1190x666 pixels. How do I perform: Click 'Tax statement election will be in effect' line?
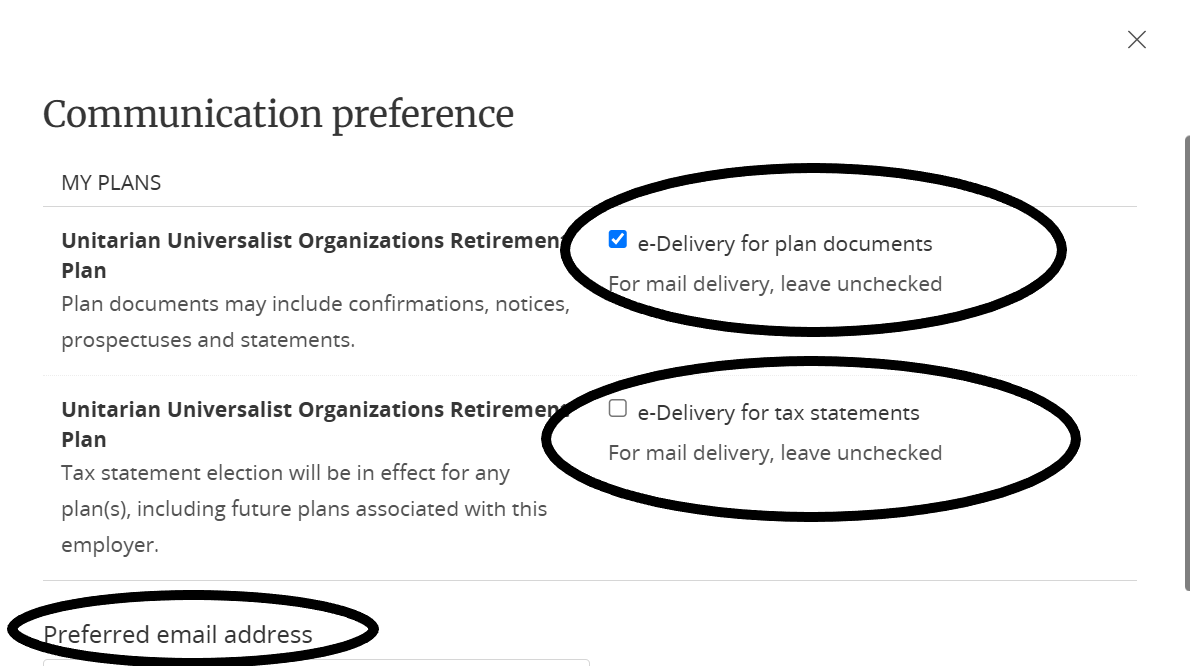pyautogui.click(x=285, y=473)
